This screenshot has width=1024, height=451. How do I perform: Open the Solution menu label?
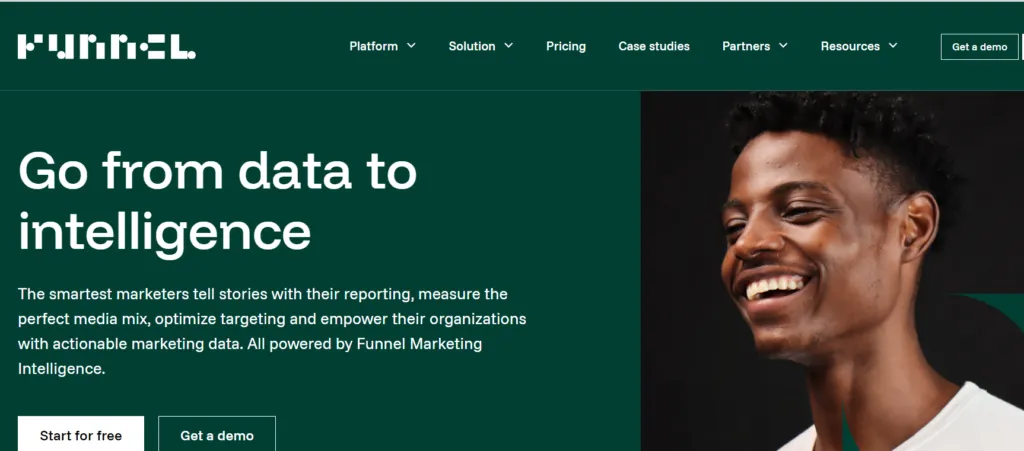point(472,46)
